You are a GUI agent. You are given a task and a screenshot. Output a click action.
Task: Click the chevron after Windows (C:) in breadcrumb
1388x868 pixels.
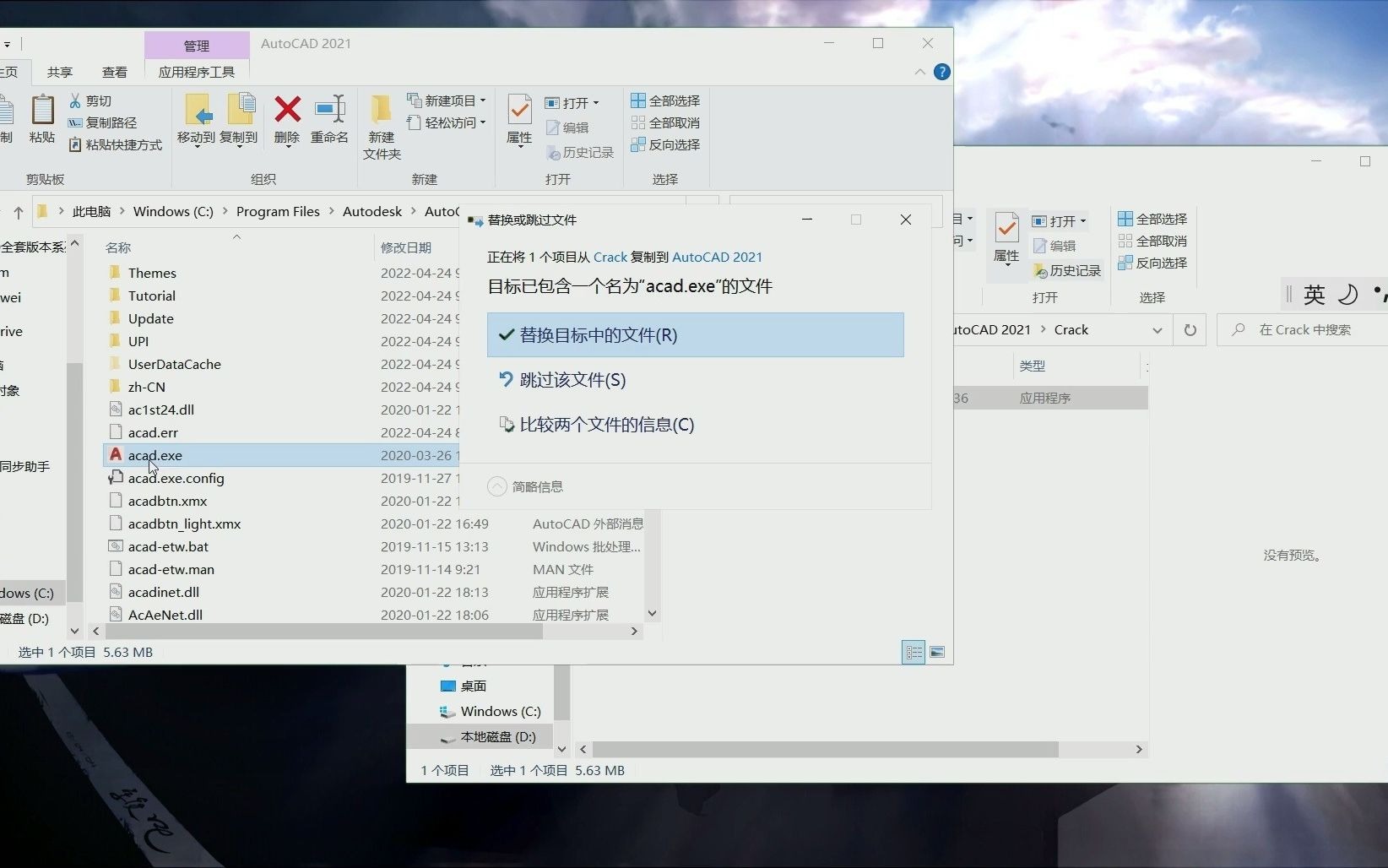225,212
